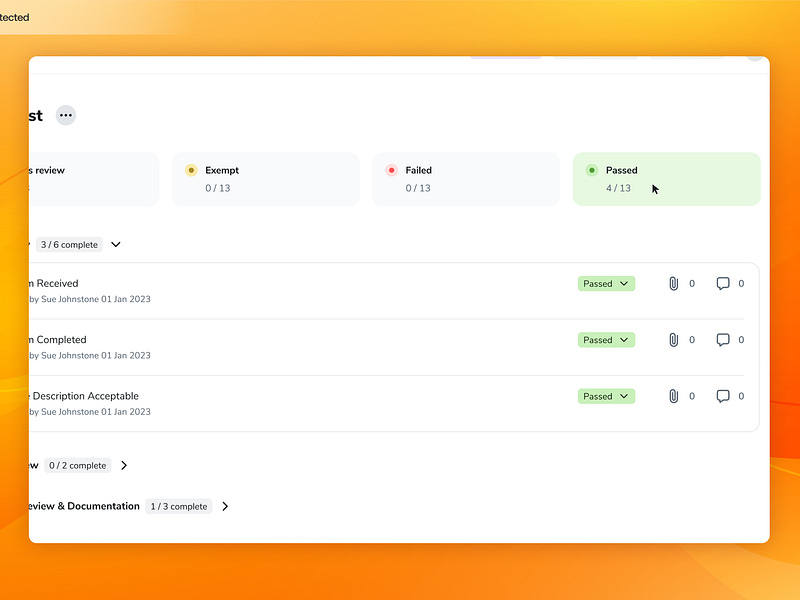Click the red Failed status dot
Viewport: 800px width, 600px height.
click(391, 170)
